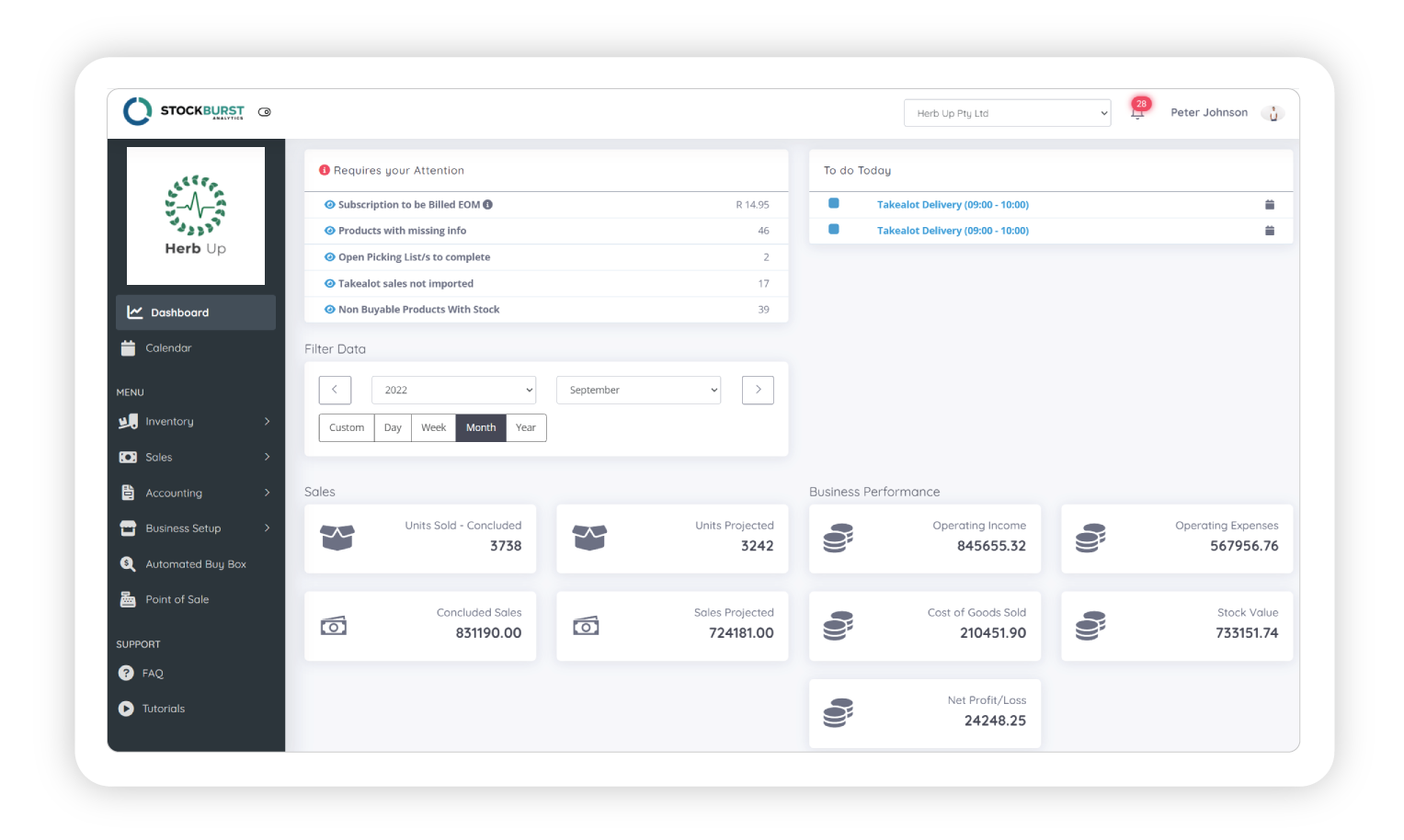Go to previous period with left arrow
The height and width of the screenshot is (840, 1404).
(335, 390)
